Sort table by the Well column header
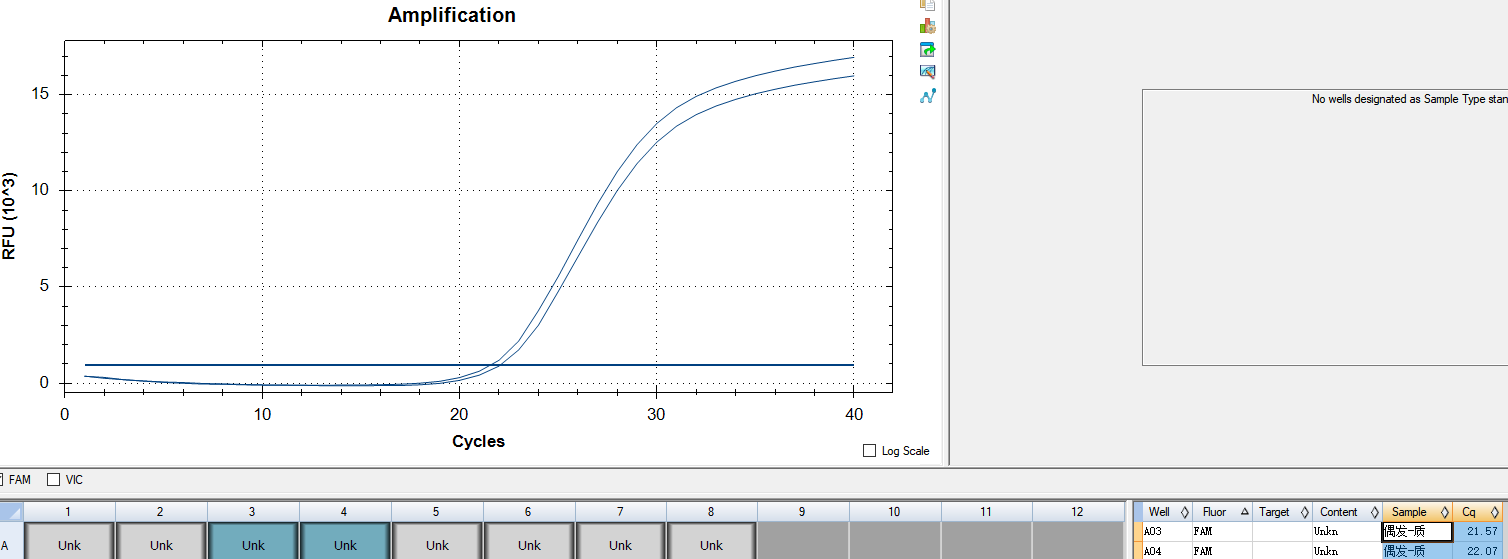Image resolution: width=1508 pixels, height=559 pixels. (1167, 512)
